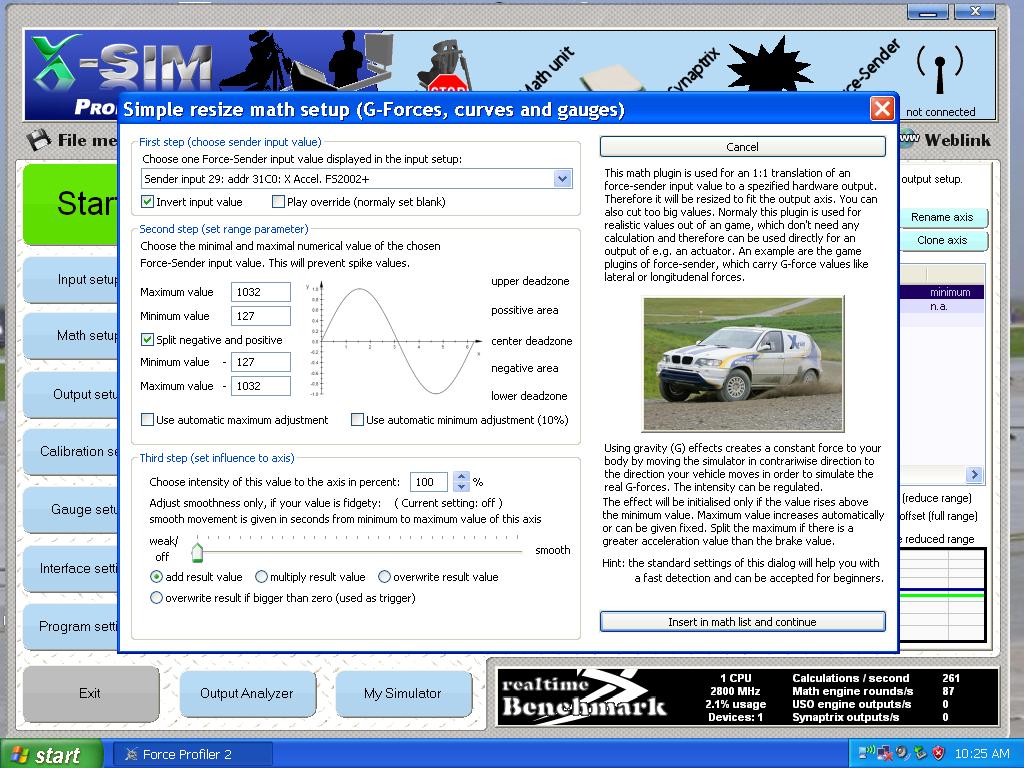Click the webcam tray icon
The height and width of the screenshot is (768, 1024).
903,753
